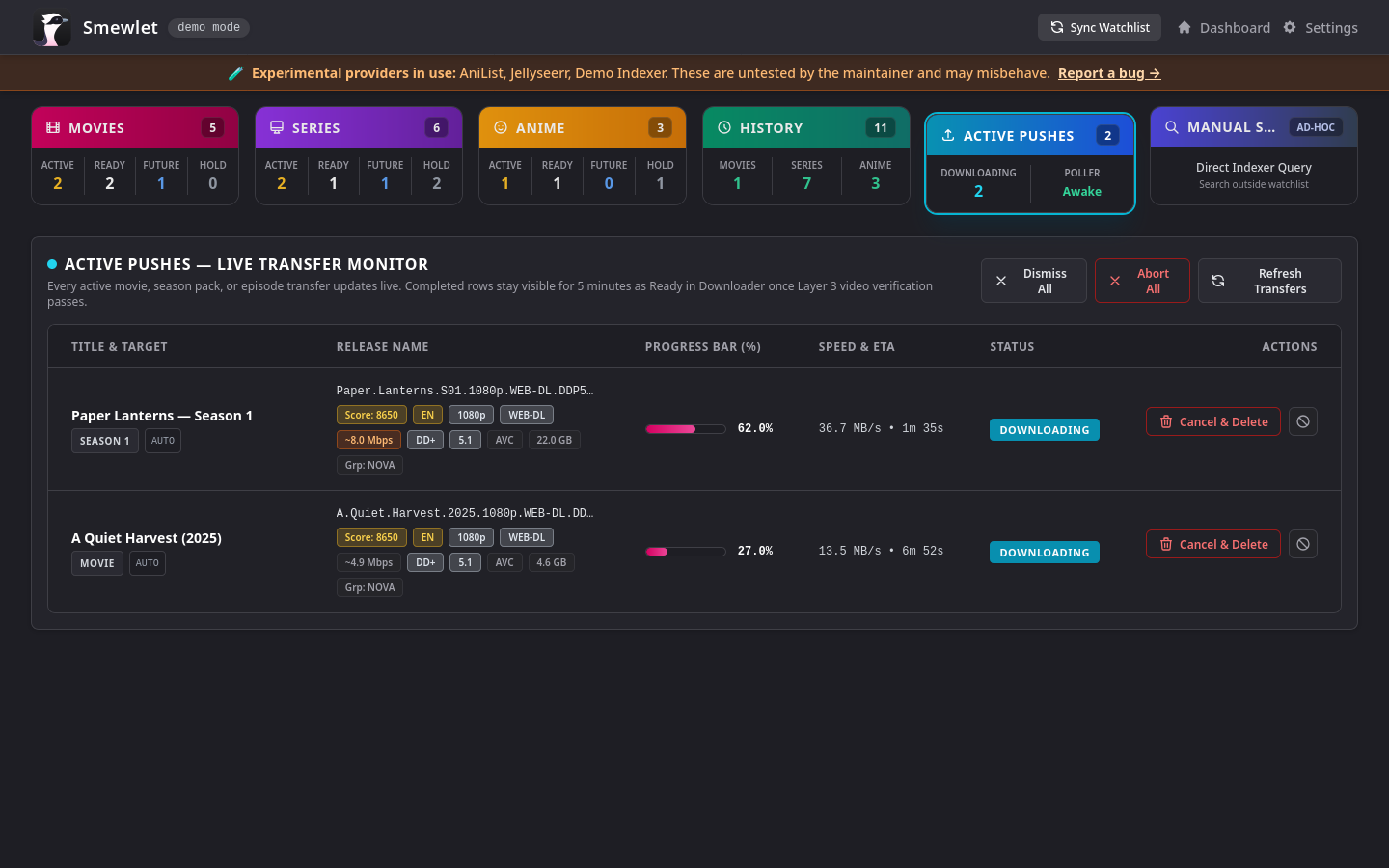Click the ~8.0 Mbps bitrate tag
Screen dimensions: 1389x868
(368, 440)
